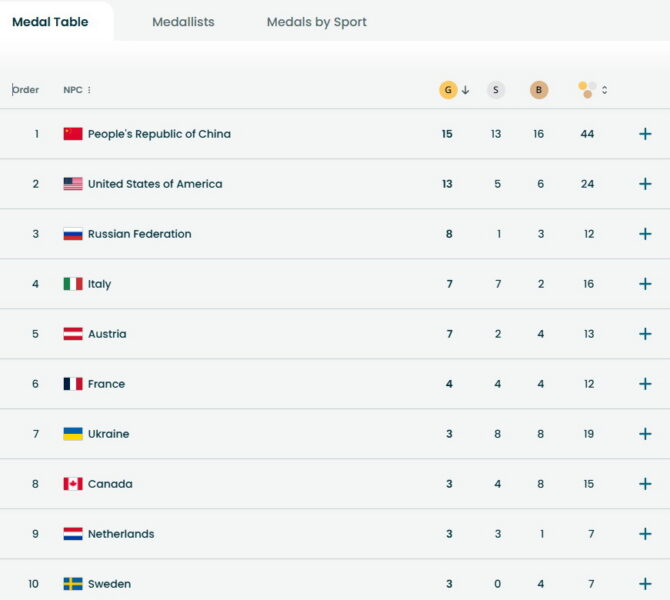Expand People's Republic of China row
This screenshot has height=600, width=670.
pos(645,134)
